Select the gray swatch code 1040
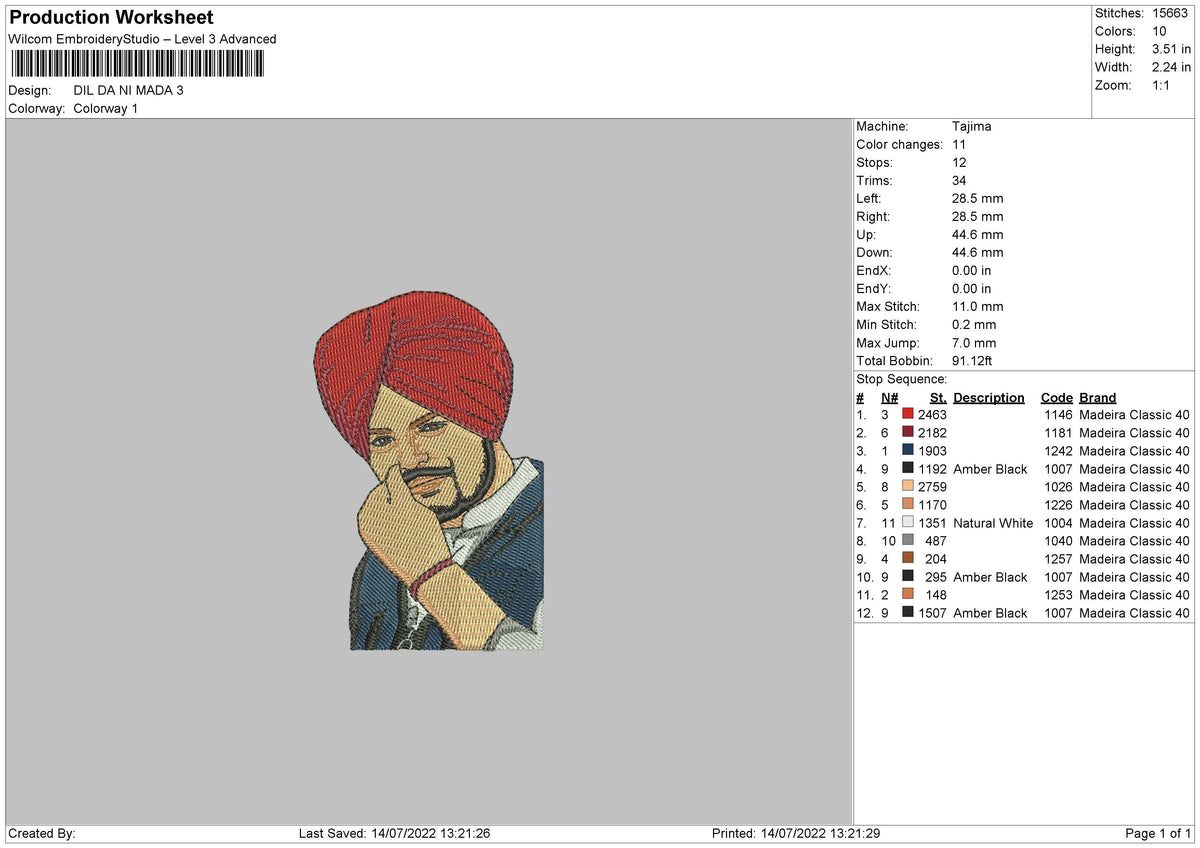The width and height of the screenshot is (1200, 848). tap(908, 541)
